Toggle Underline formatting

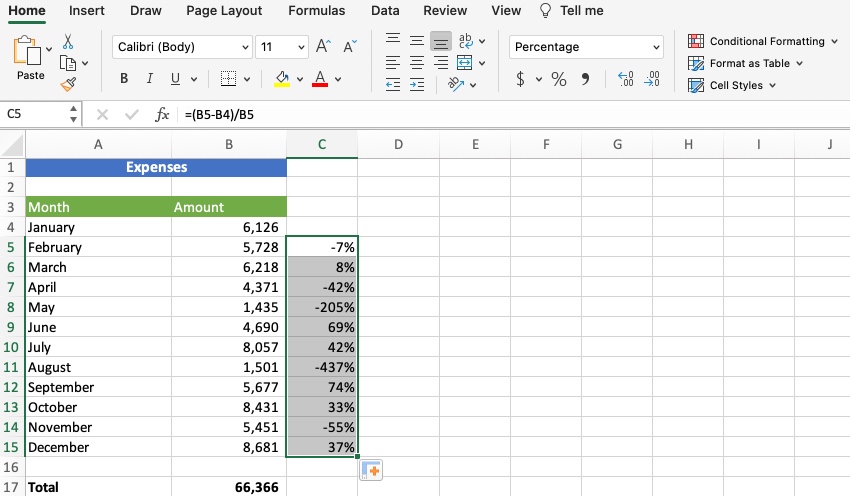pyautogui.click(x=175, y=79)
